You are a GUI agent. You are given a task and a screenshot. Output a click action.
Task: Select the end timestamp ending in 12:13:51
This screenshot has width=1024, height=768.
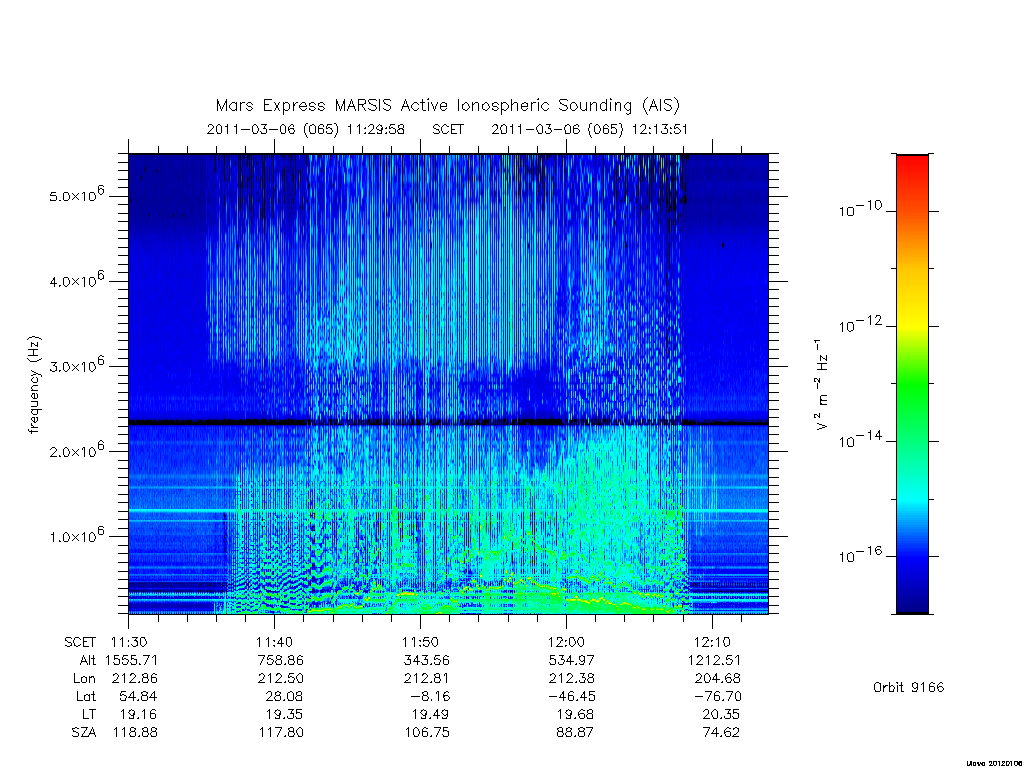point(590,129)
